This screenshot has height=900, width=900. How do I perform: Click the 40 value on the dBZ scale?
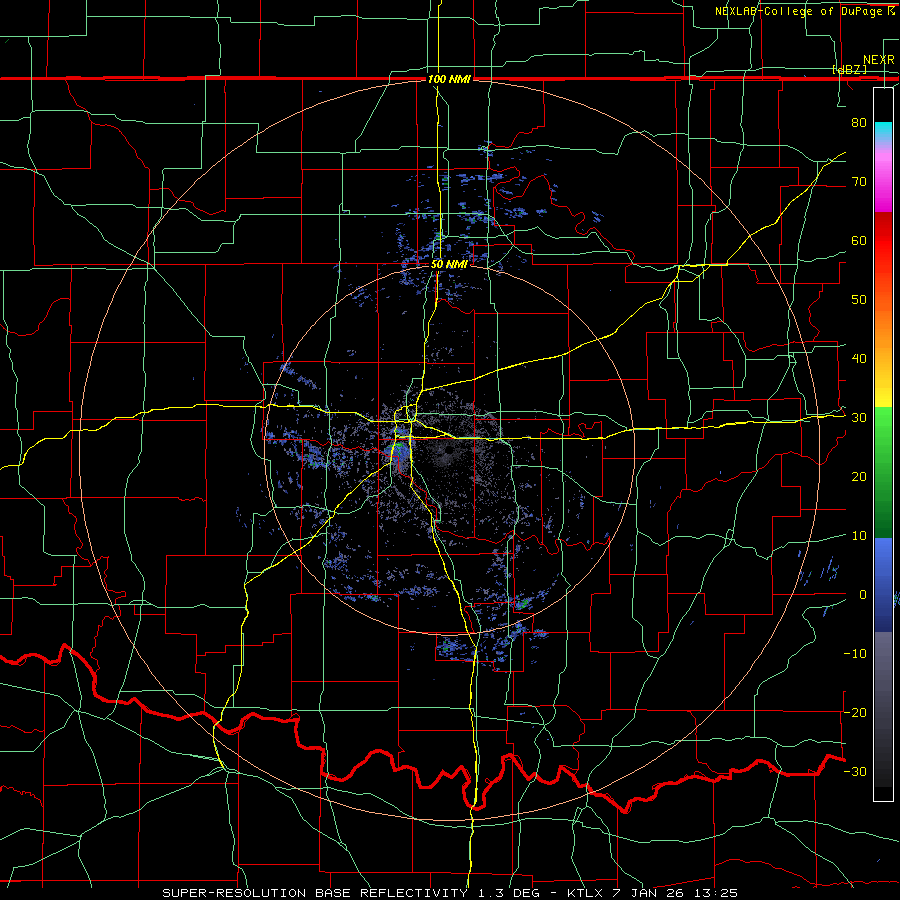pyautogui.click(x=859, y=359)
